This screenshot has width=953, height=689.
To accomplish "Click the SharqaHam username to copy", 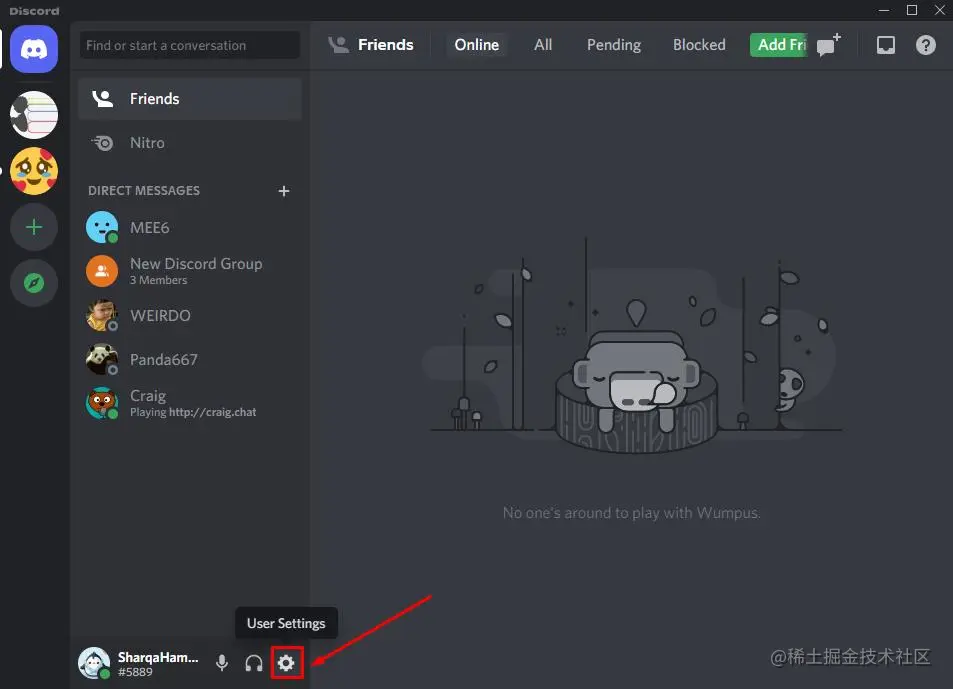I will pos(158,657).
